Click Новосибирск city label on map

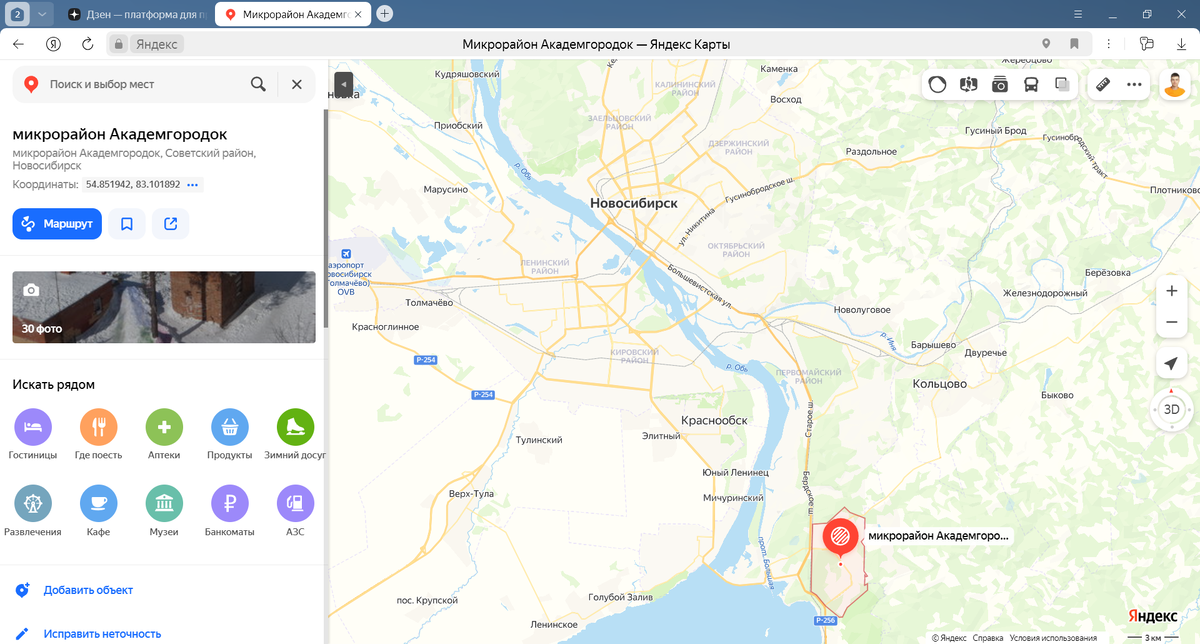click(634, 203)
